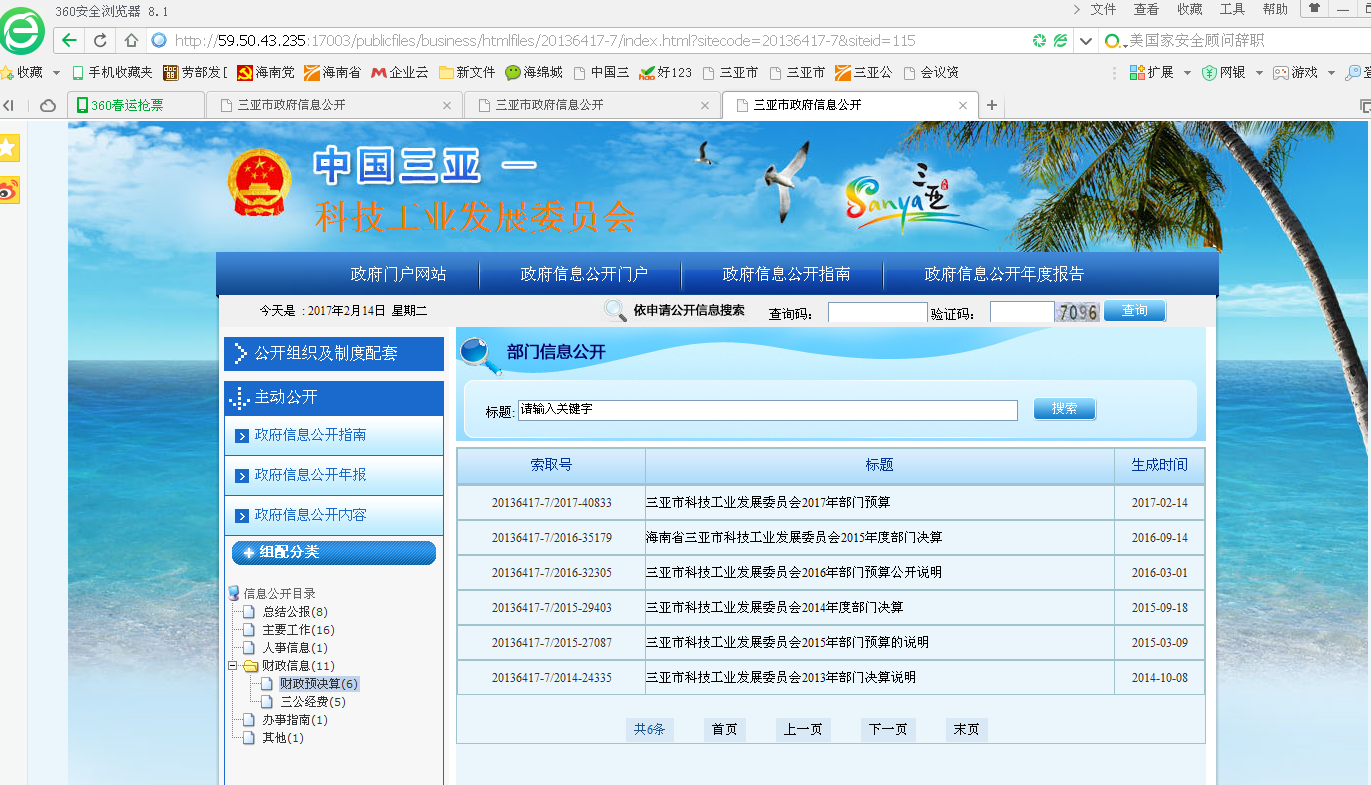
Task: Open the Weibo icon in left sidebar
Action: 8,189
